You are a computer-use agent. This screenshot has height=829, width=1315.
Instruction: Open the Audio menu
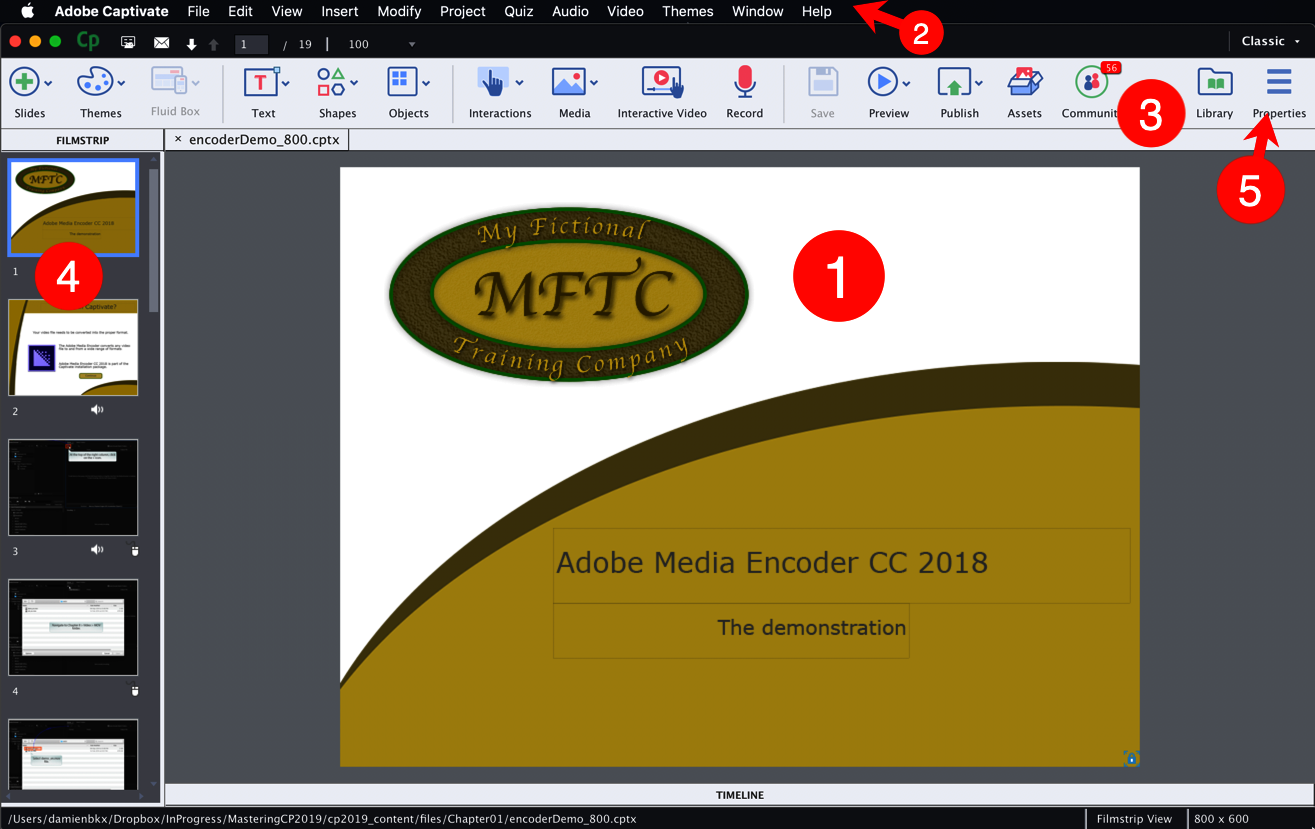point(570,11)
